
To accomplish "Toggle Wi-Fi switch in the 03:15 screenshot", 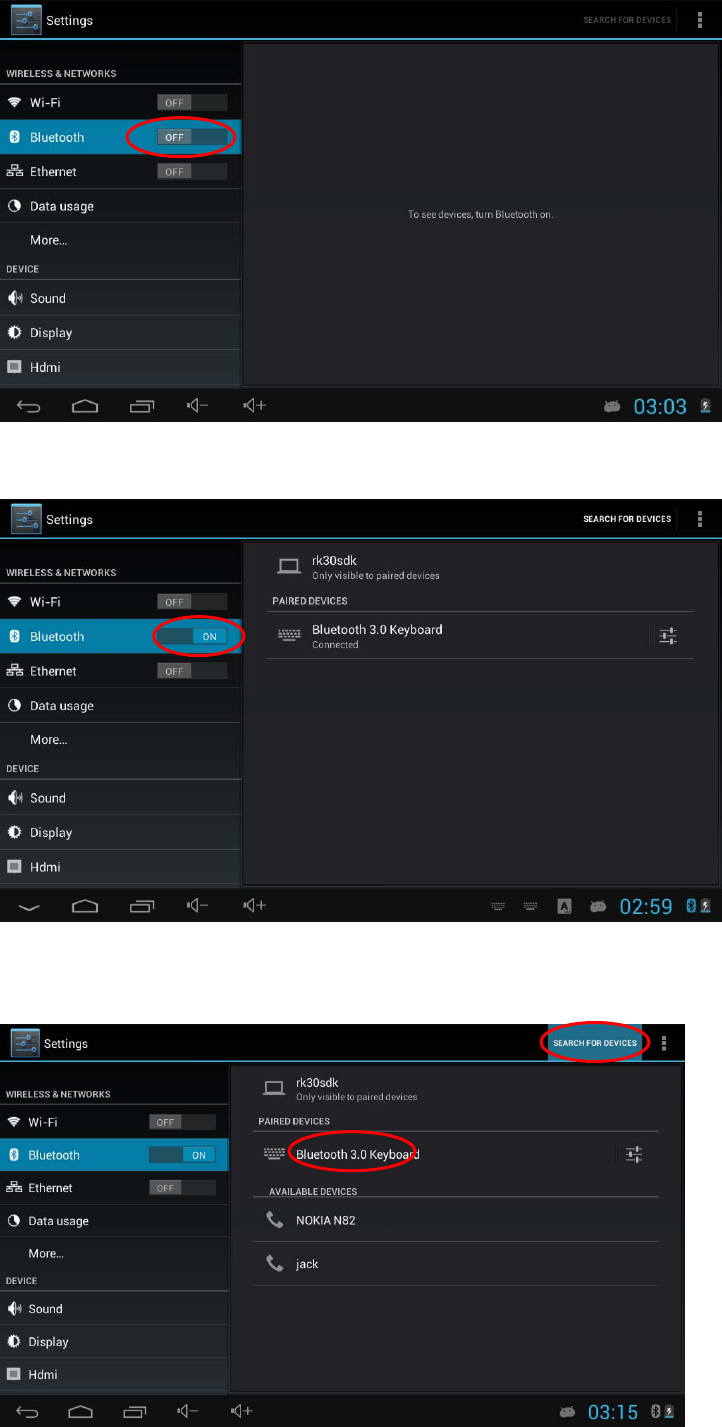I will click(182, 1122).
